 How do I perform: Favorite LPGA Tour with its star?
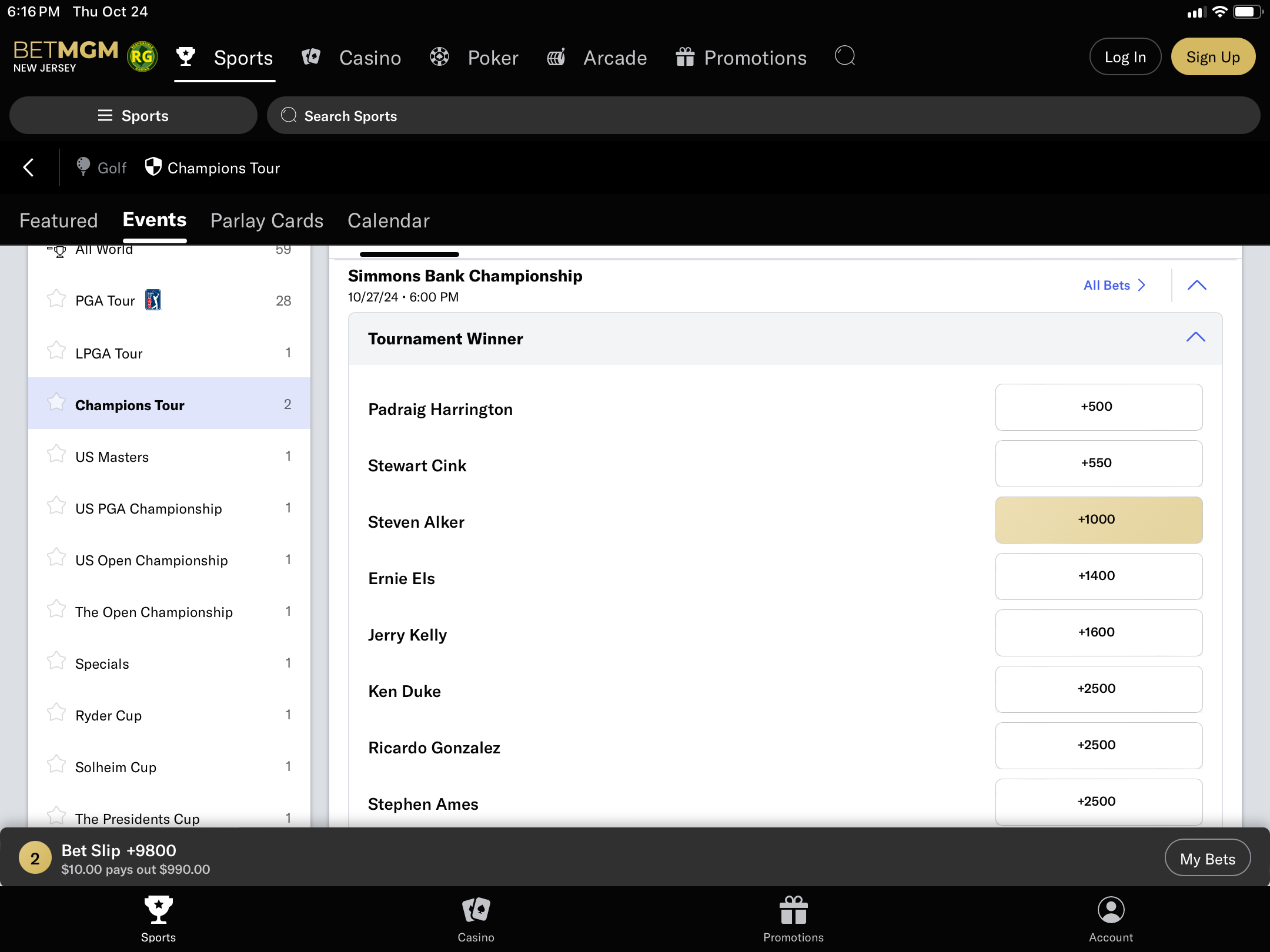click(56, 351)
